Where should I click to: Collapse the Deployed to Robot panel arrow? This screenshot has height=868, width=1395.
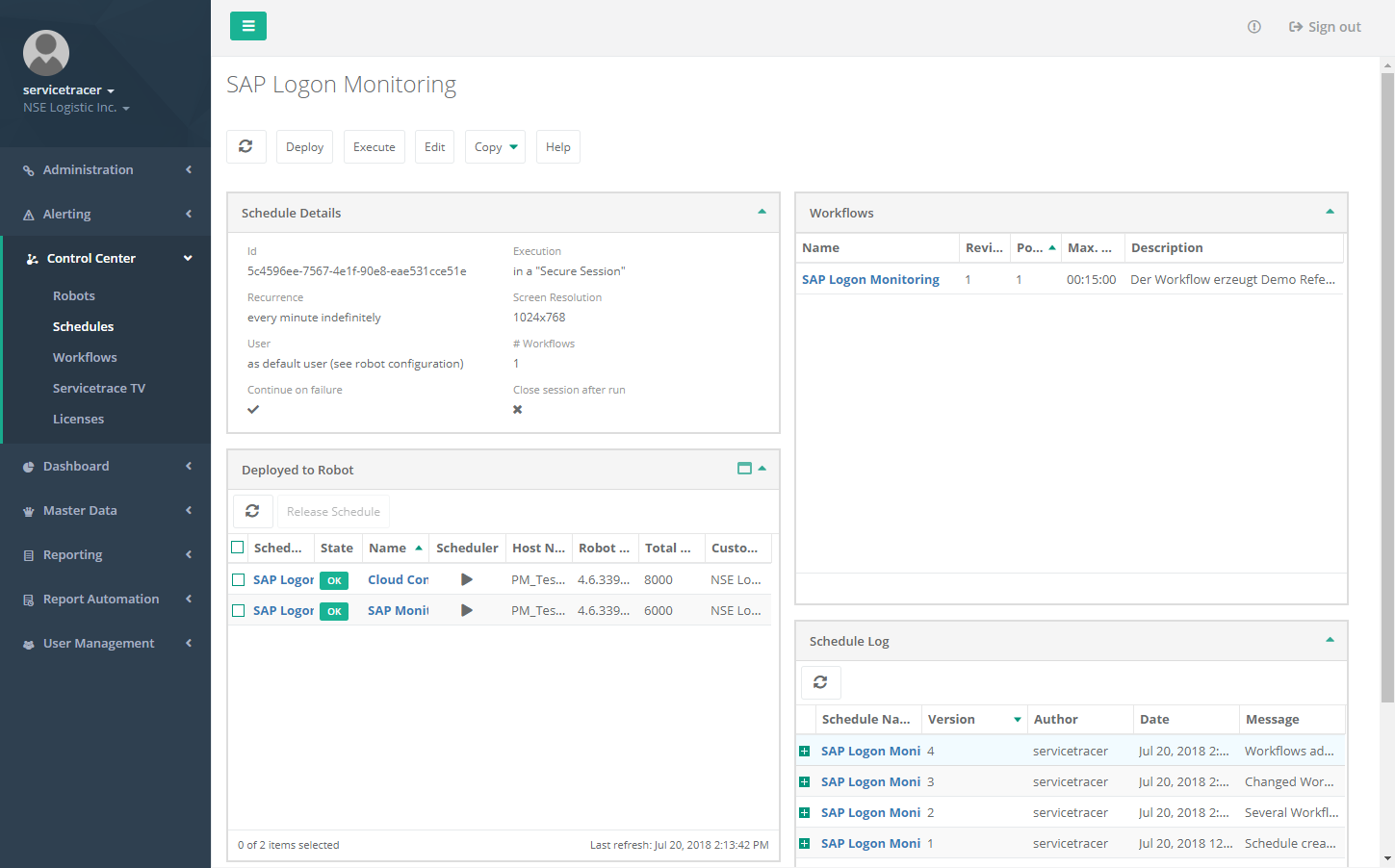click(x=762, y=469)
